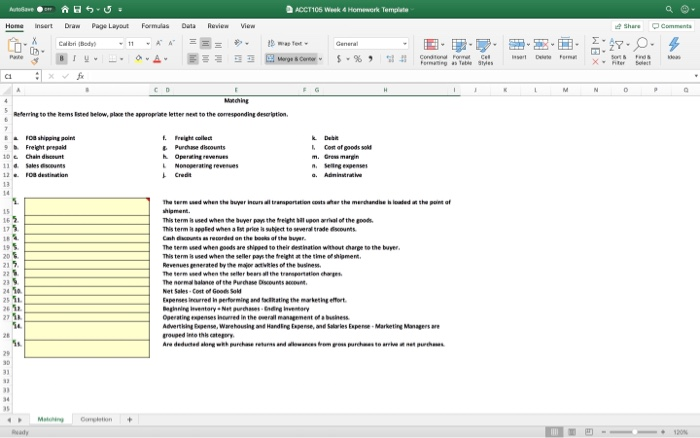The image size is (700, 438).
Task: Select column H header
Action: coord(385,90)
